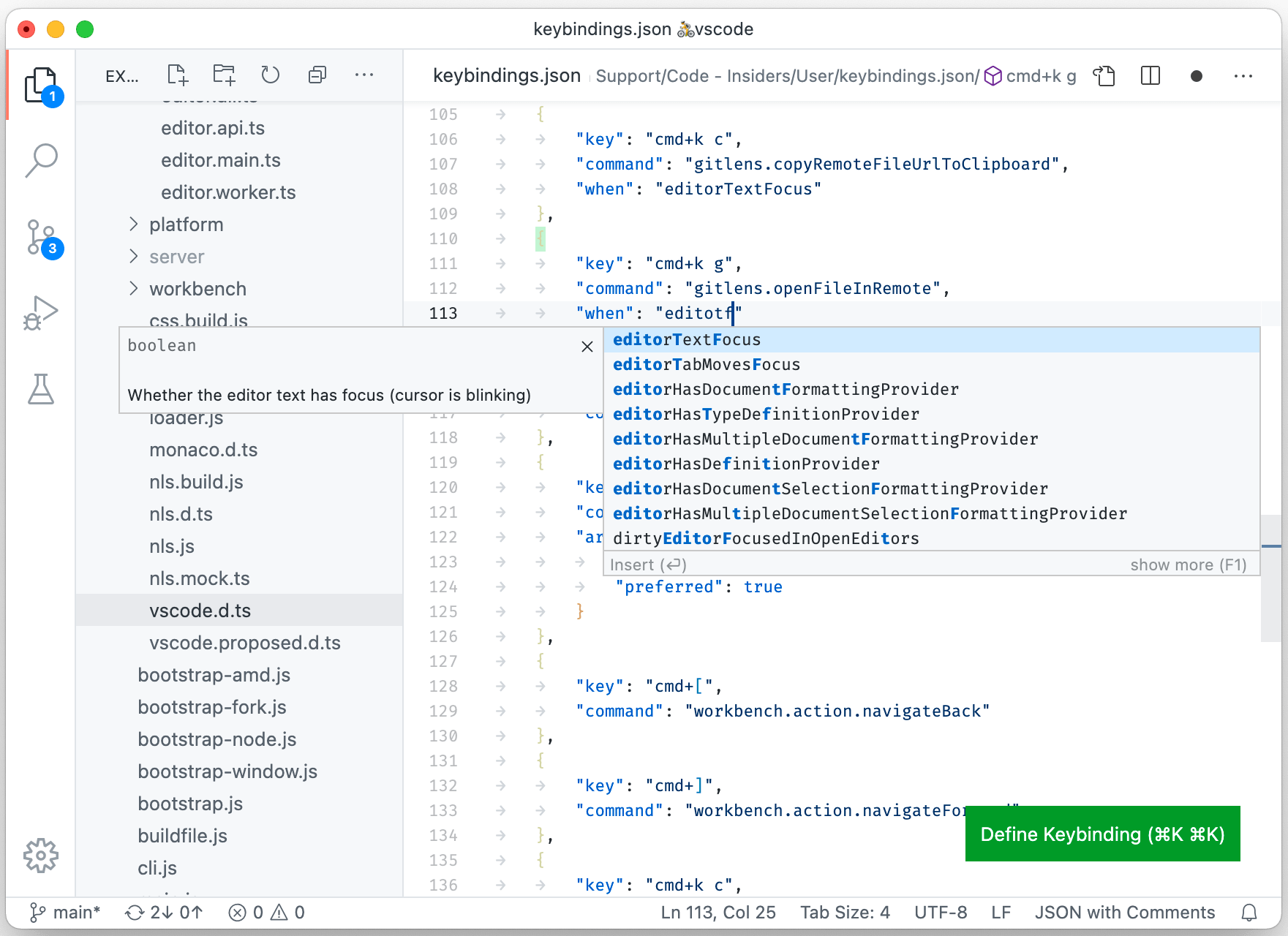Select dirtyEditorFocusedInOpenEditors suggestion

[x=765, y=538]
